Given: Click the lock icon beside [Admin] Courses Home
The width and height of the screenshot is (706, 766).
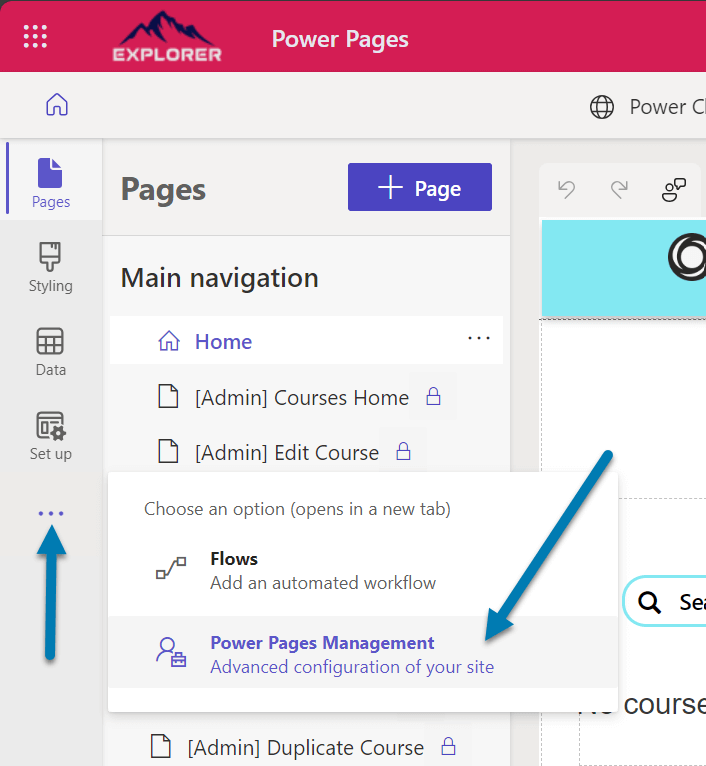Looking at the screenshot, I should (x=434, y=398).
